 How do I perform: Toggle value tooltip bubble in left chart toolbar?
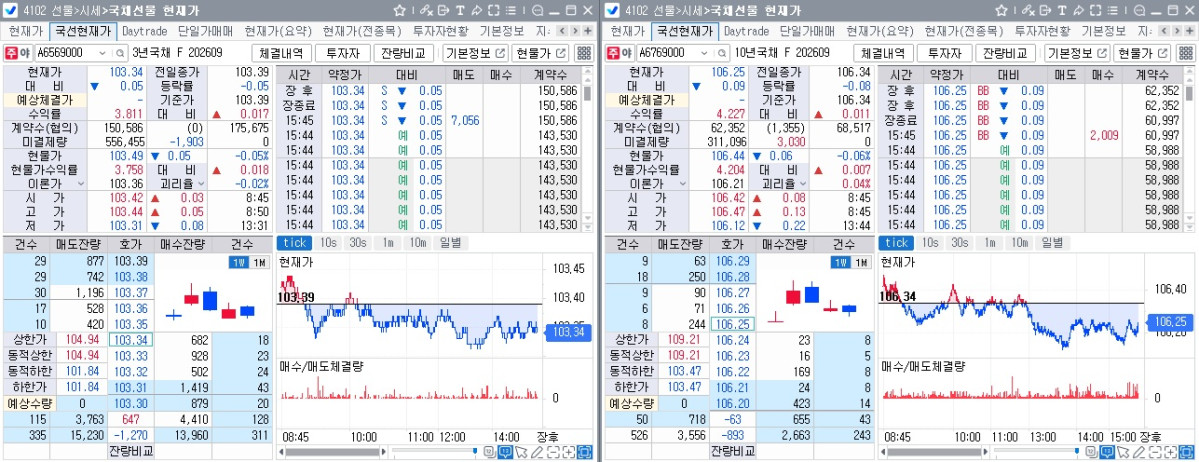505,452
